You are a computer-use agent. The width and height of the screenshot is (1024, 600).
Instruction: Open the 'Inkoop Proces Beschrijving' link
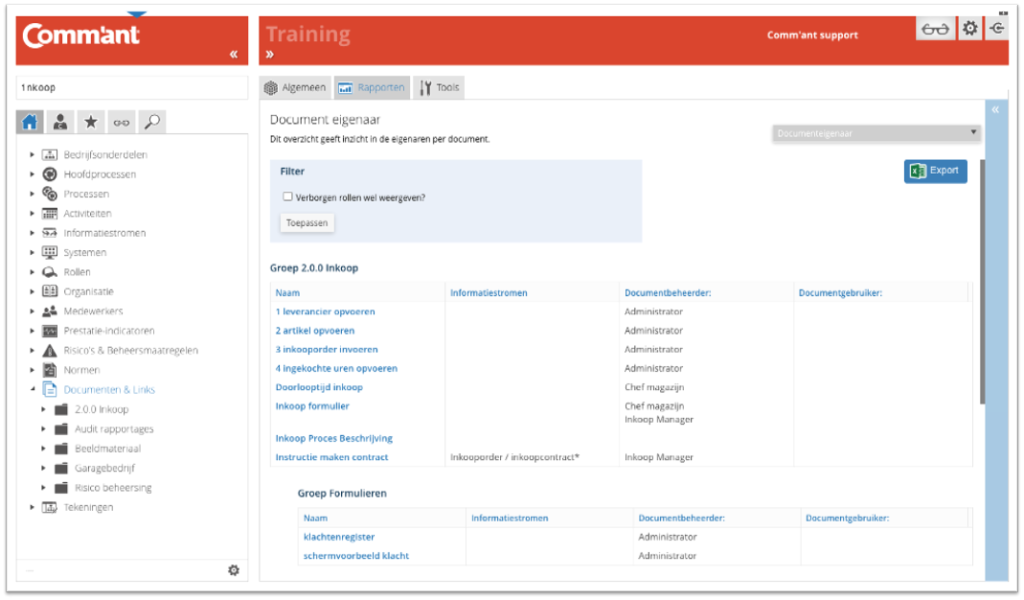333,437
